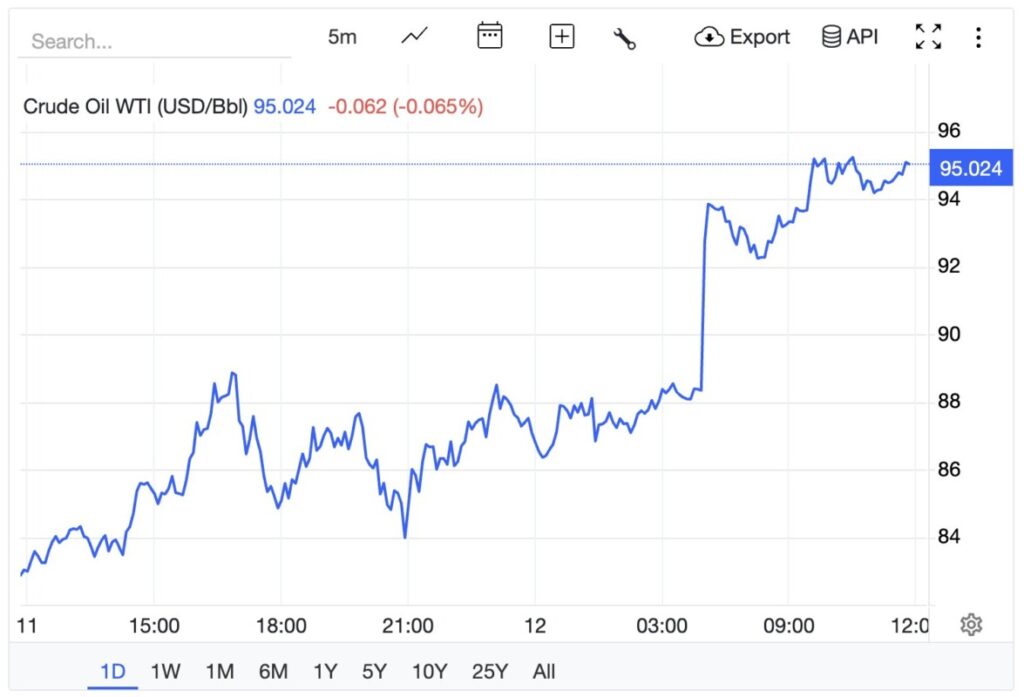This screenshot has width=1024, height=697.
Task: Choose the 25Y time range
Action: click(489, 671)
